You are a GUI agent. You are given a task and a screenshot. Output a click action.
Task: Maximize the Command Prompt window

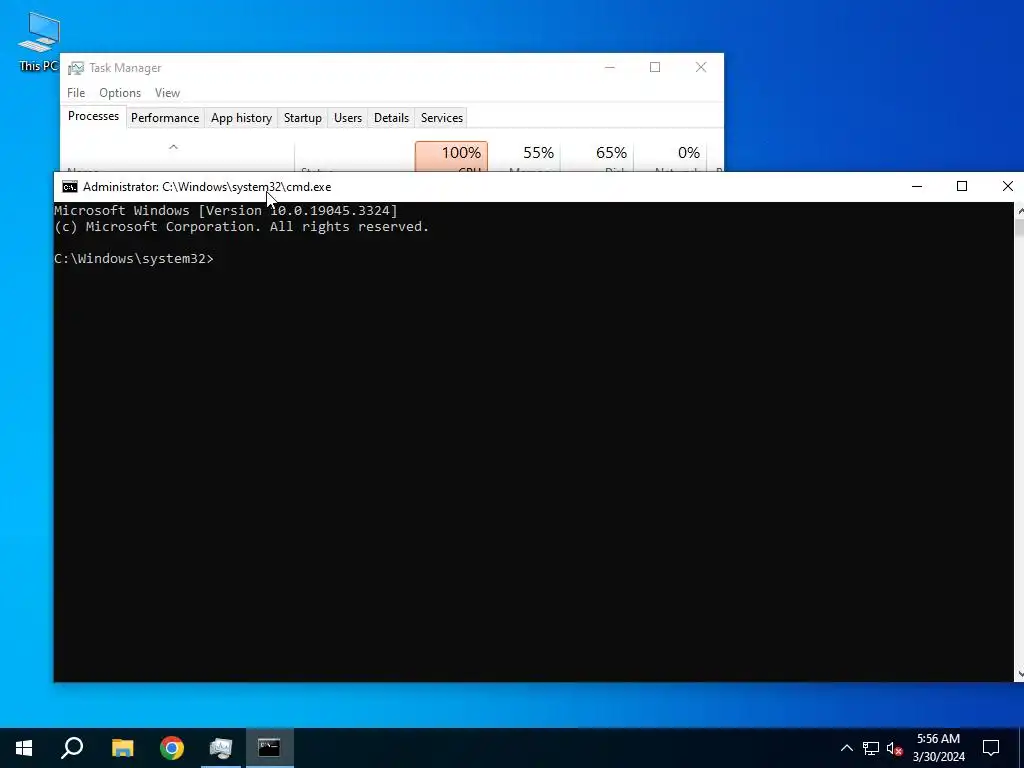point(962,187)
